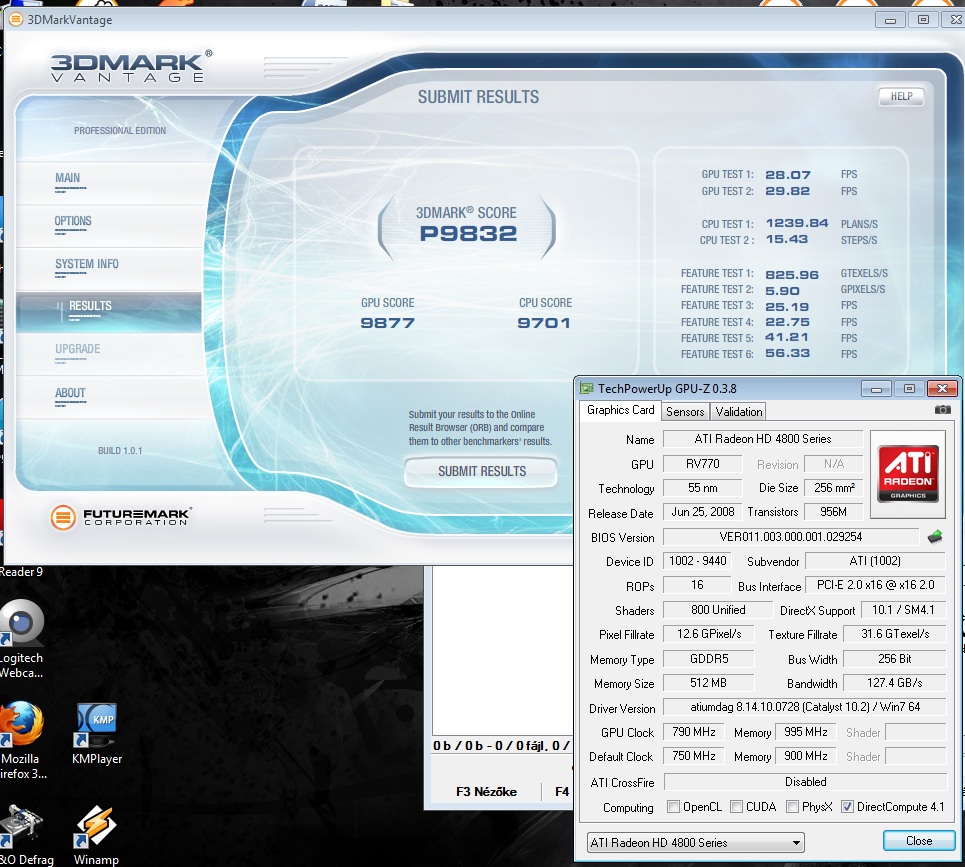Select the Graphics Card tab in GPU-Z
This screenshot has width=965, height=867.
coord(620,410)
